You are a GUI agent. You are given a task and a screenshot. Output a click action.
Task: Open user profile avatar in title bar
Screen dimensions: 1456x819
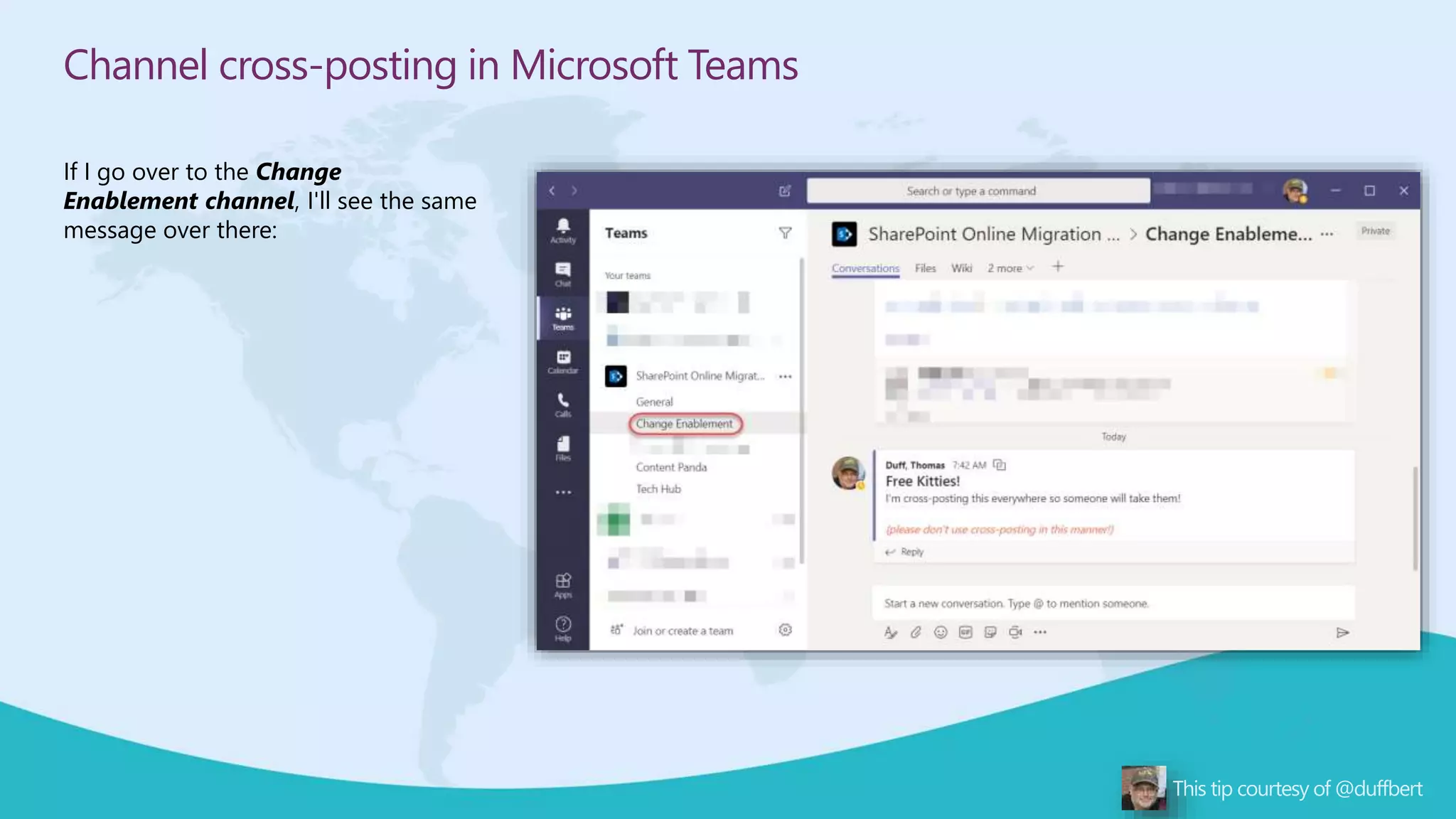click(1295, 191)
